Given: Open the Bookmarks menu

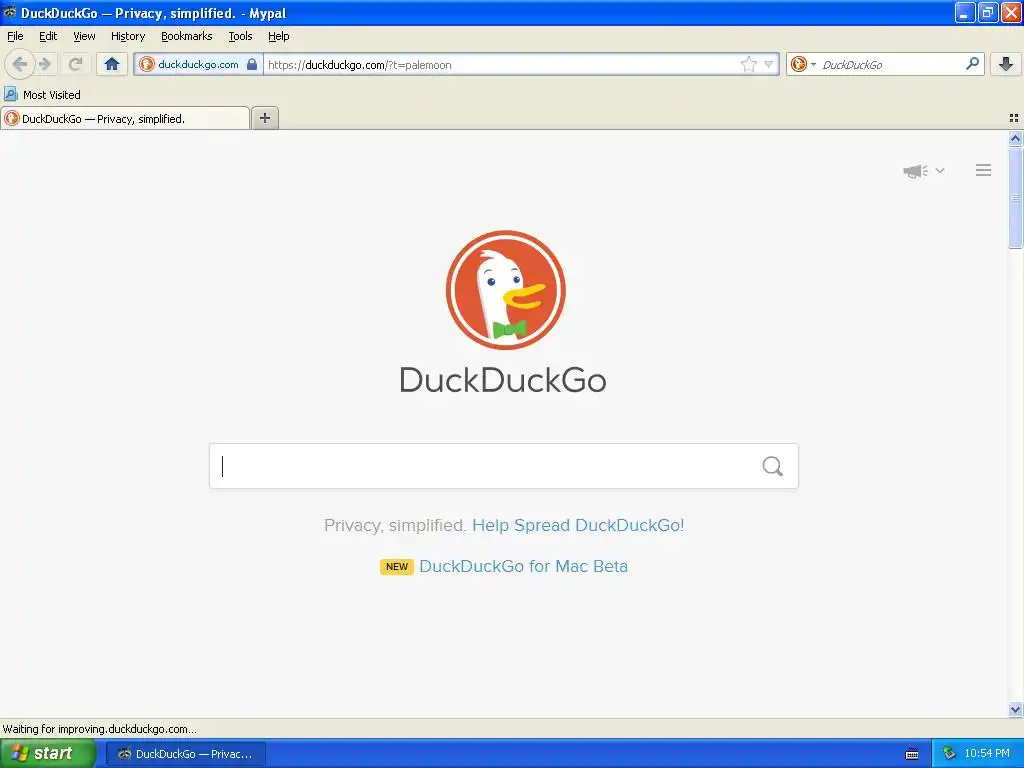Looking at the screenshot, I should click(187, 36).
